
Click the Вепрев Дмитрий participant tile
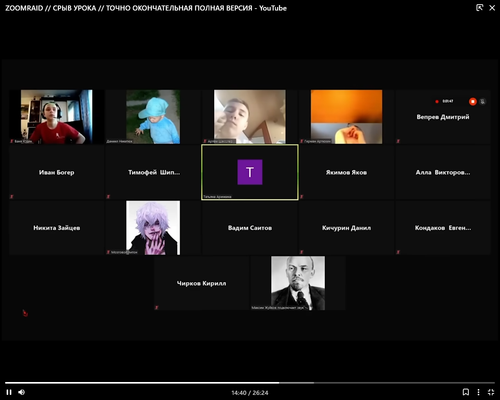click(443, 117)
